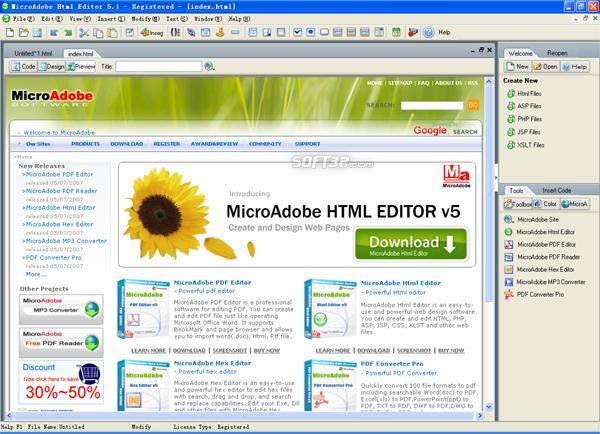600x434 pixels.
Task: Click the green calendar toolbar icon
Action: [x=396, y=33]
